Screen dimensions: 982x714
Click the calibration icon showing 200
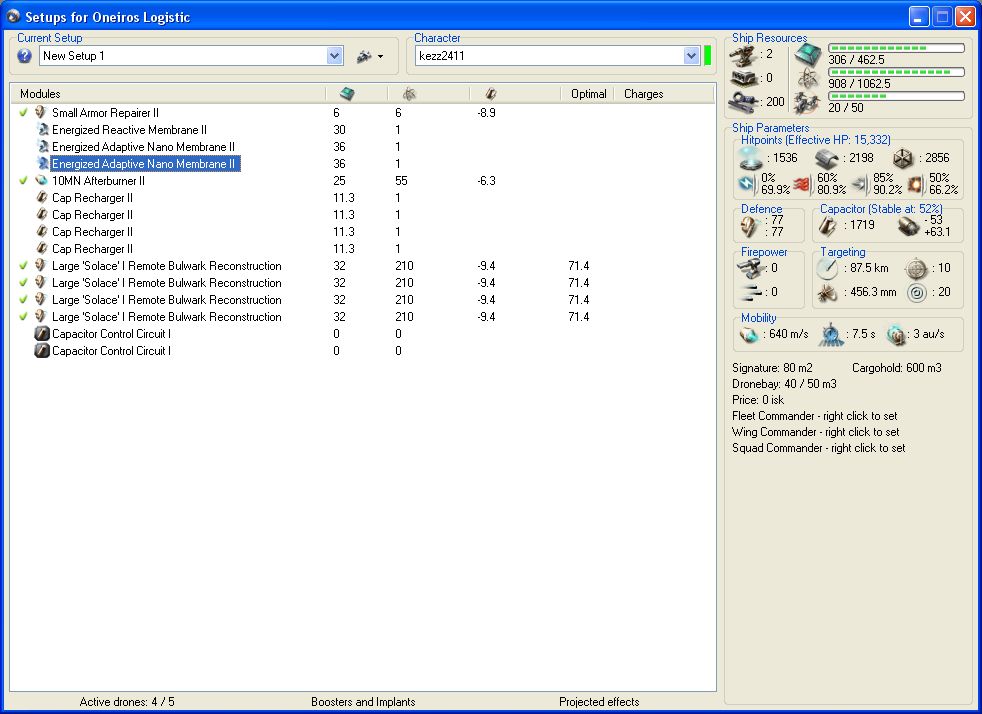pyautogui.click(x=744, y=101)
